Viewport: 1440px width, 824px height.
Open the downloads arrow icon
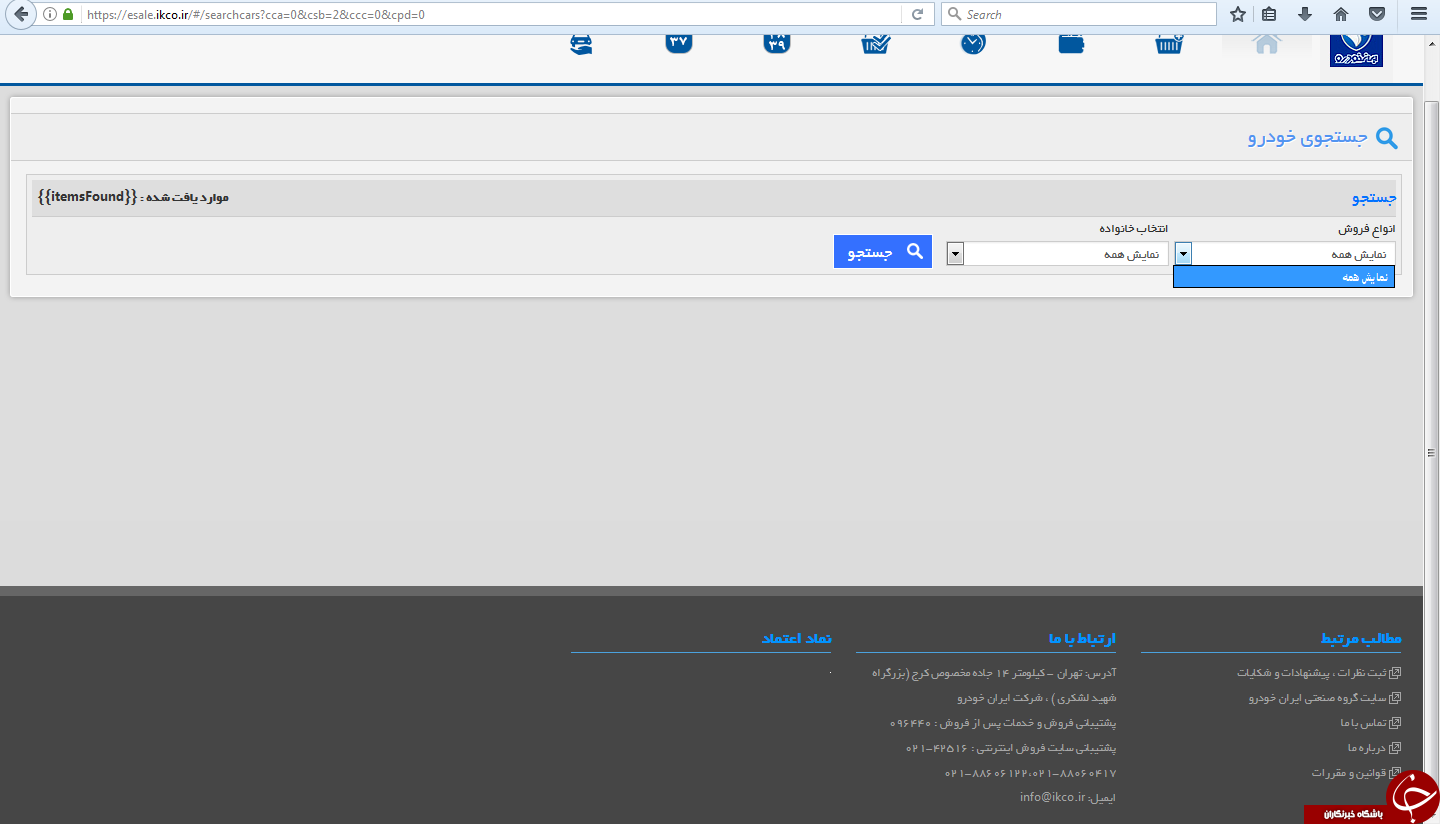click(x=1305, y=14)
